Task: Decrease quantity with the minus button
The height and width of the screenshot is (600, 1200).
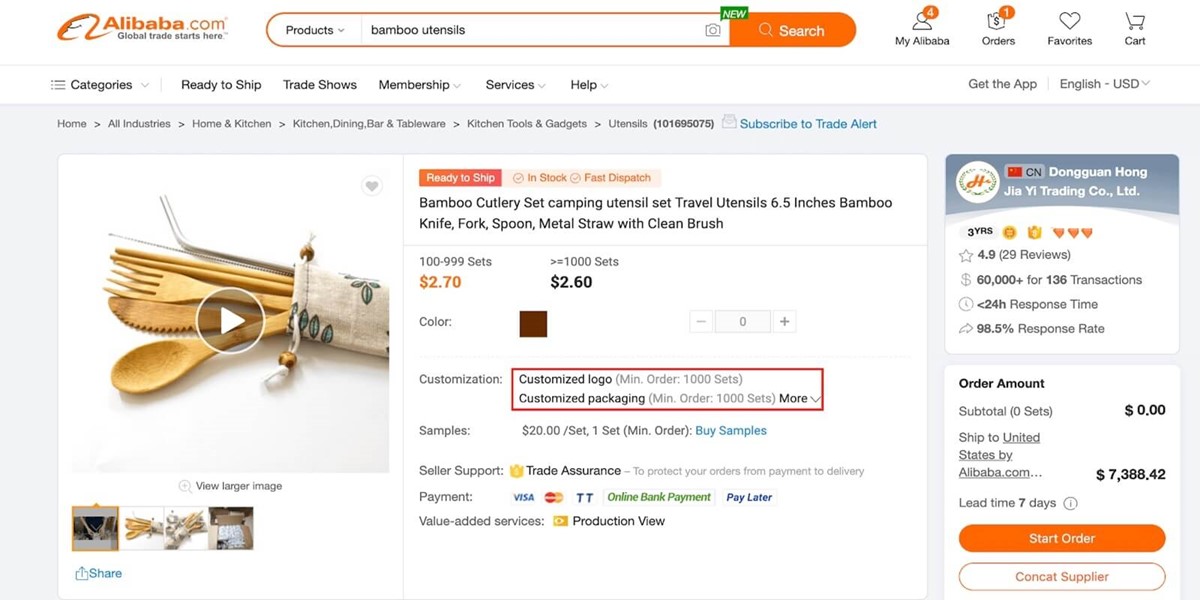Action: point(701,322)
